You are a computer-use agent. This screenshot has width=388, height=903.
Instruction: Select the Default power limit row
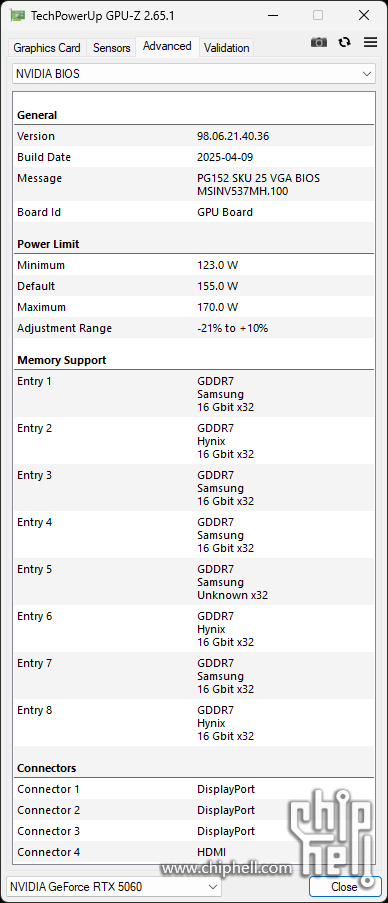click(x=194, y=286)
